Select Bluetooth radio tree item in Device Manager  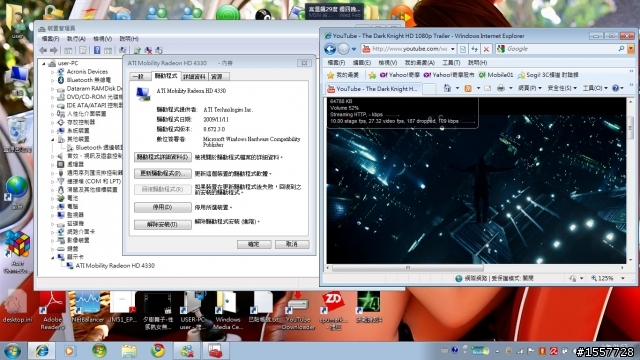pos(89,80)
